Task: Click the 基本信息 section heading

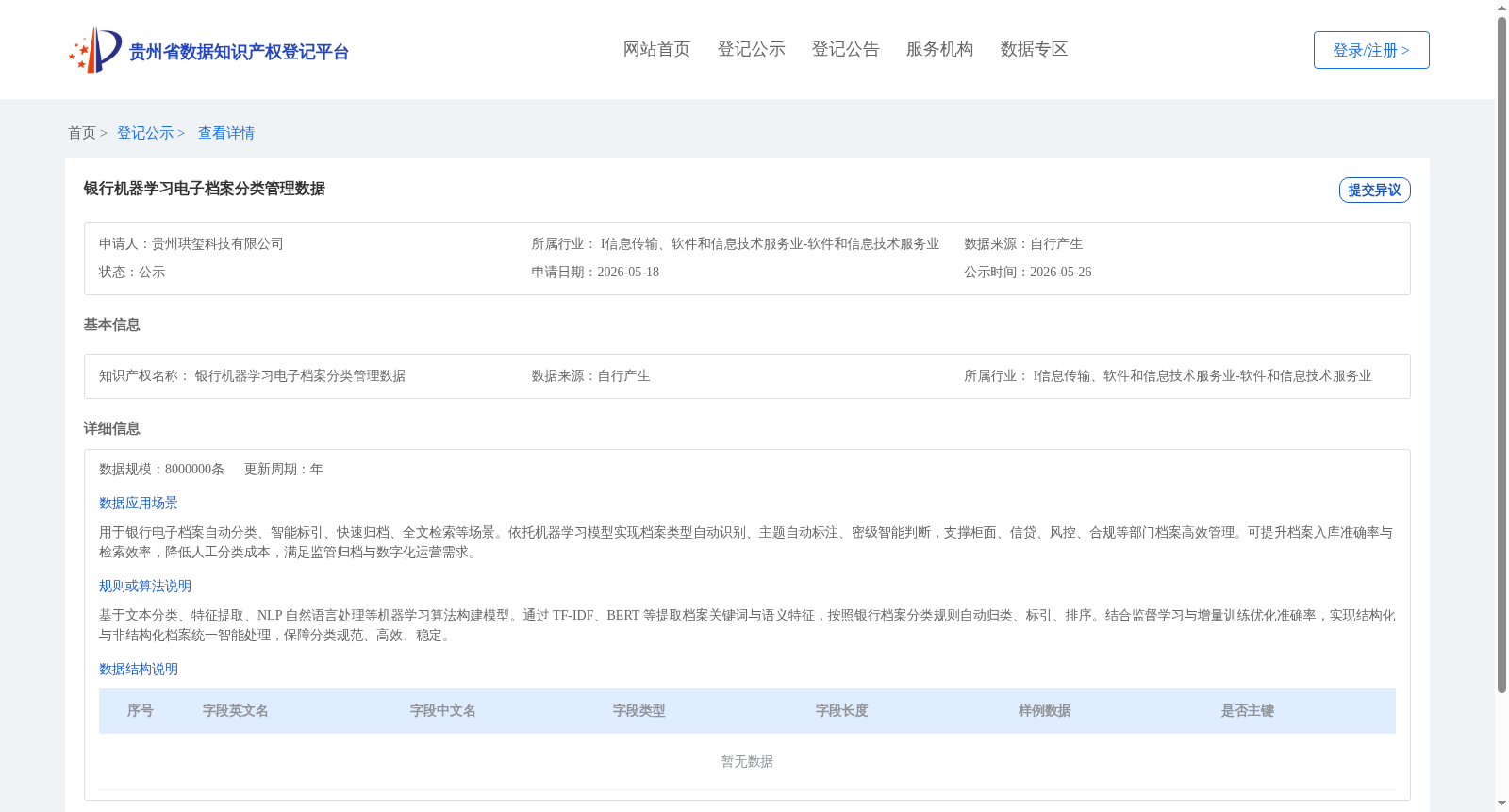Action: [x=111, y=324]
